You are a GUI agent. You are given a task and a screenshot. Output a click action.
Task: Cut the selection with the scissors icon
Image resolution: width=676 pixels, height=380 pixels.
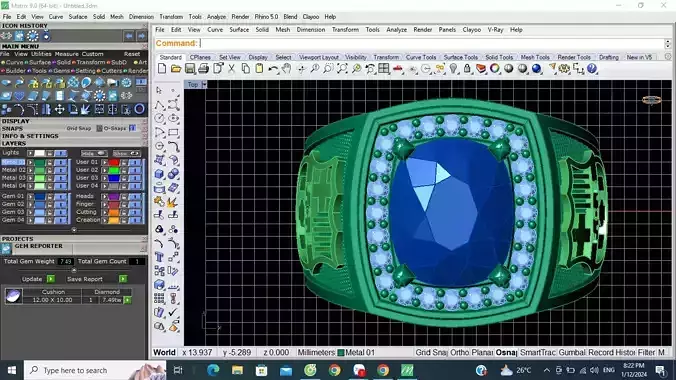coord(232,69)
